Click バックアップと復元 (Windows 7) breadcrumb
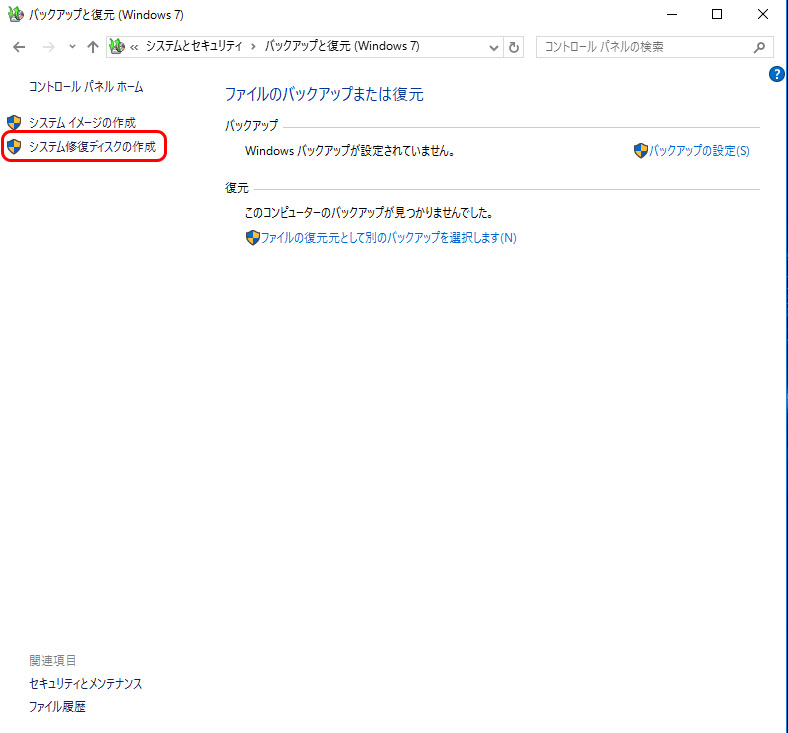This screenshot has width=788, height=733. [342, 46]
